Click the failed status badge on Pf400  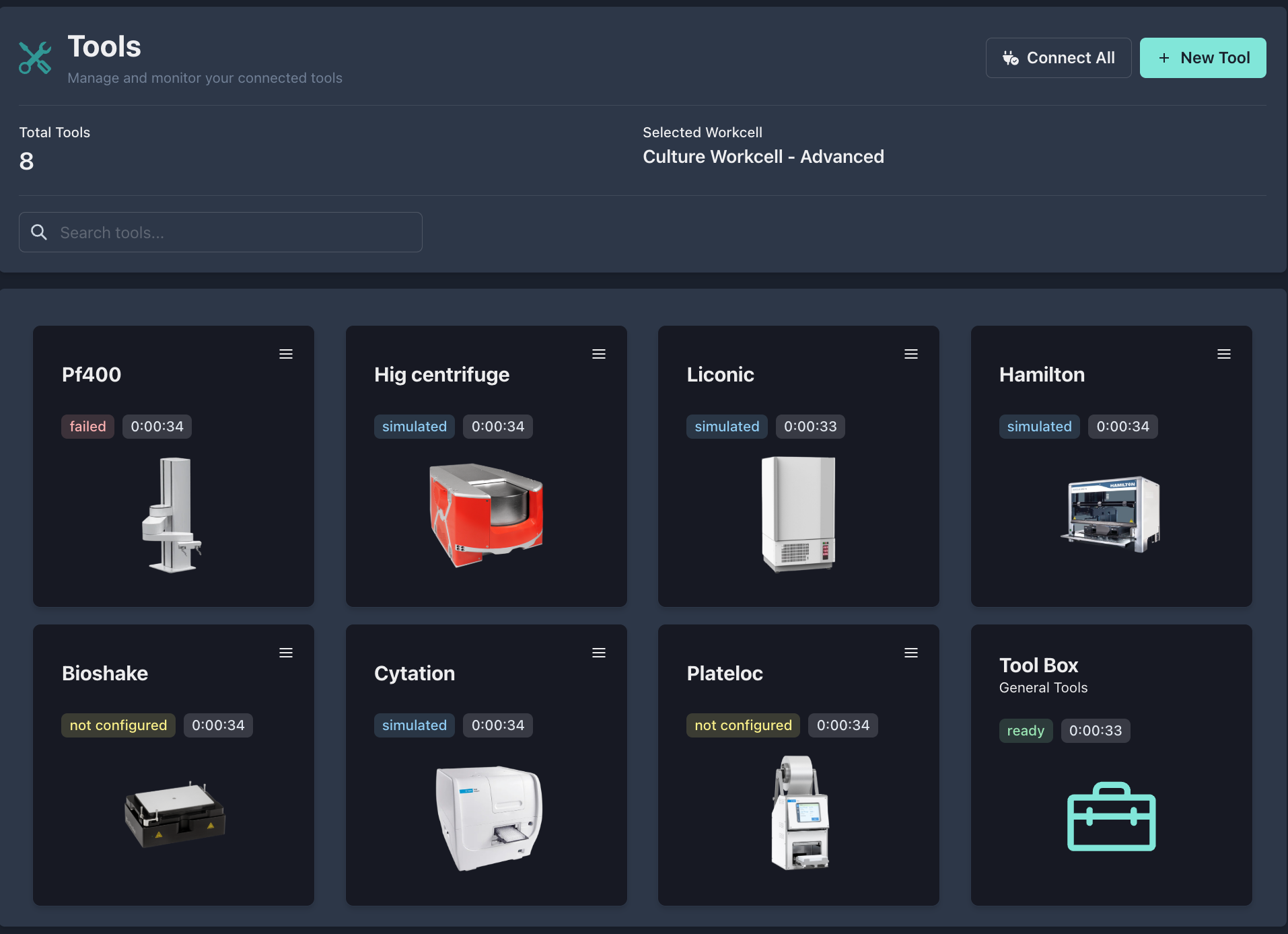click(87, 427)
